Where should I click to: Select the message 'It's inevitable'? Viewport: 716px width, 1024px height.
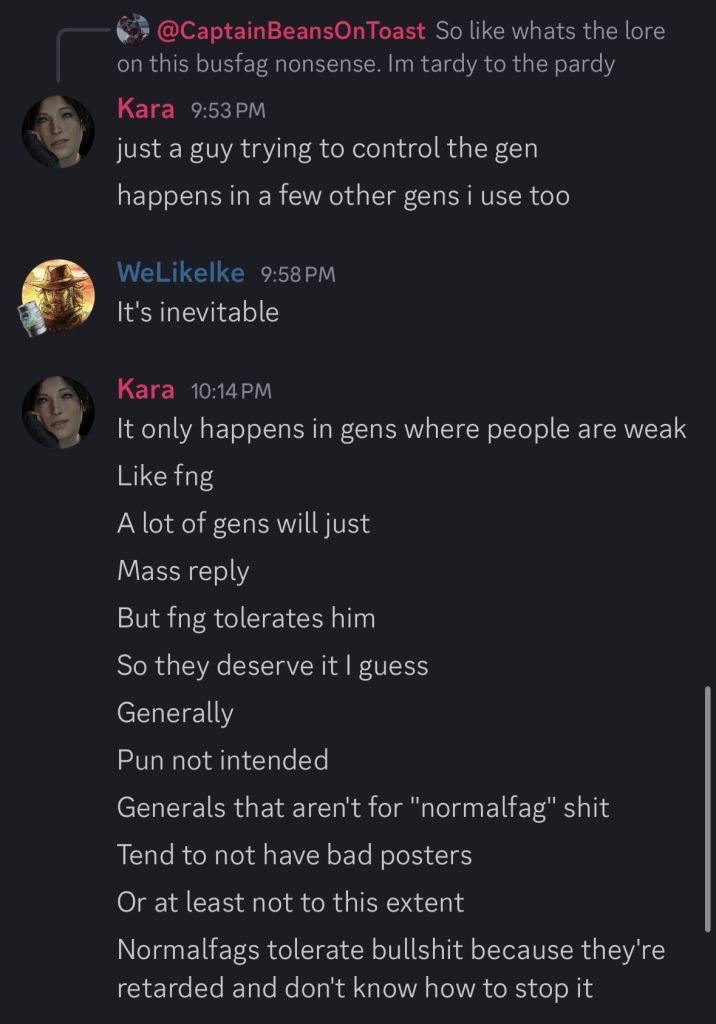click(198, 312)
